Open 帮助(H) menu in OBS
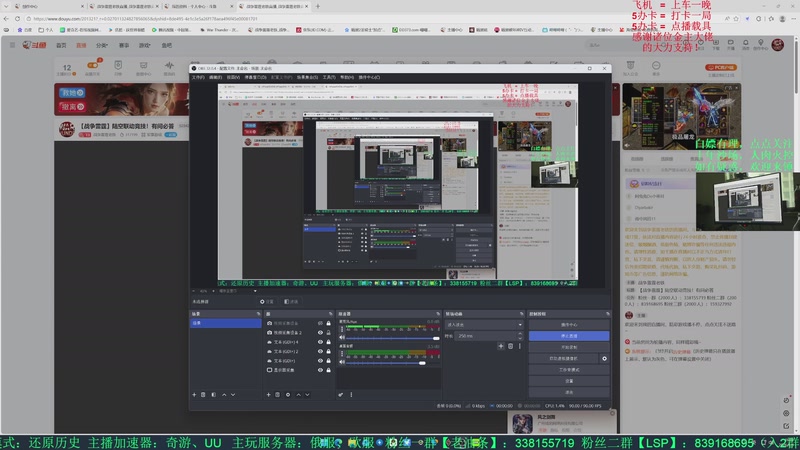Image resolution: width=800 pixels, height=450 pixels. [347, 78]
